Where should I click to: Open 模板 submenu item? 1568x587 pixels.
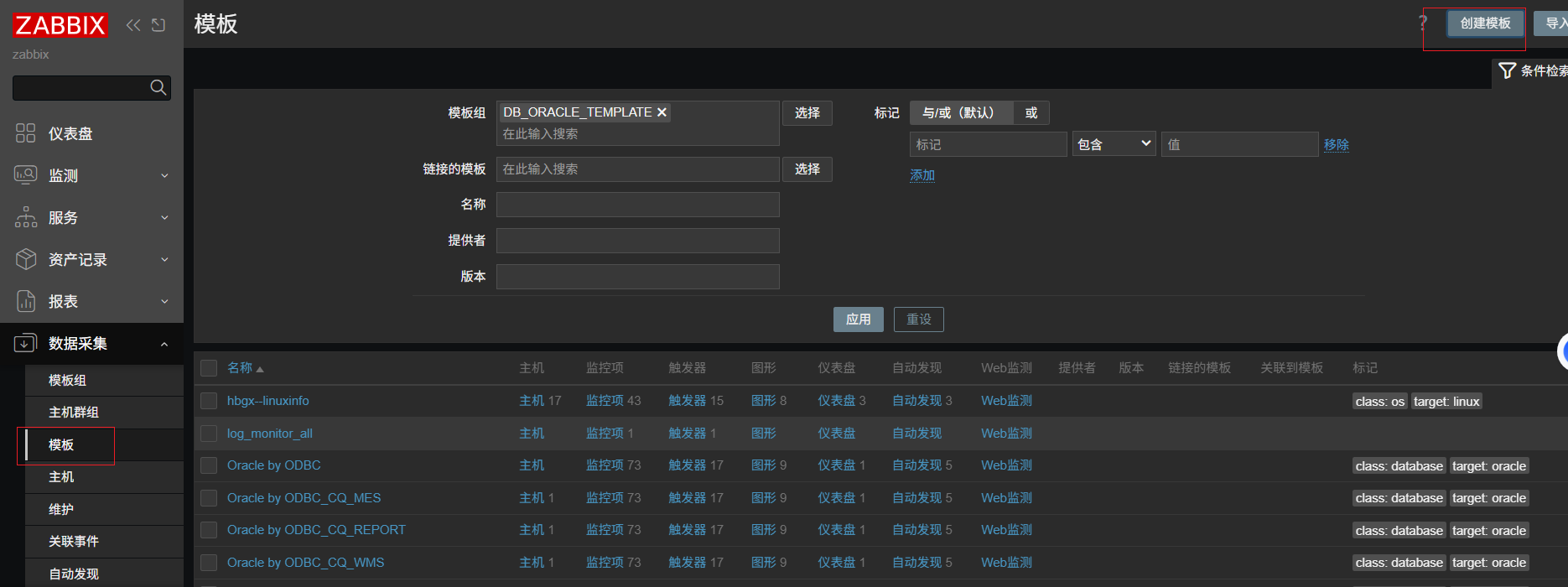tap(104, 444)
